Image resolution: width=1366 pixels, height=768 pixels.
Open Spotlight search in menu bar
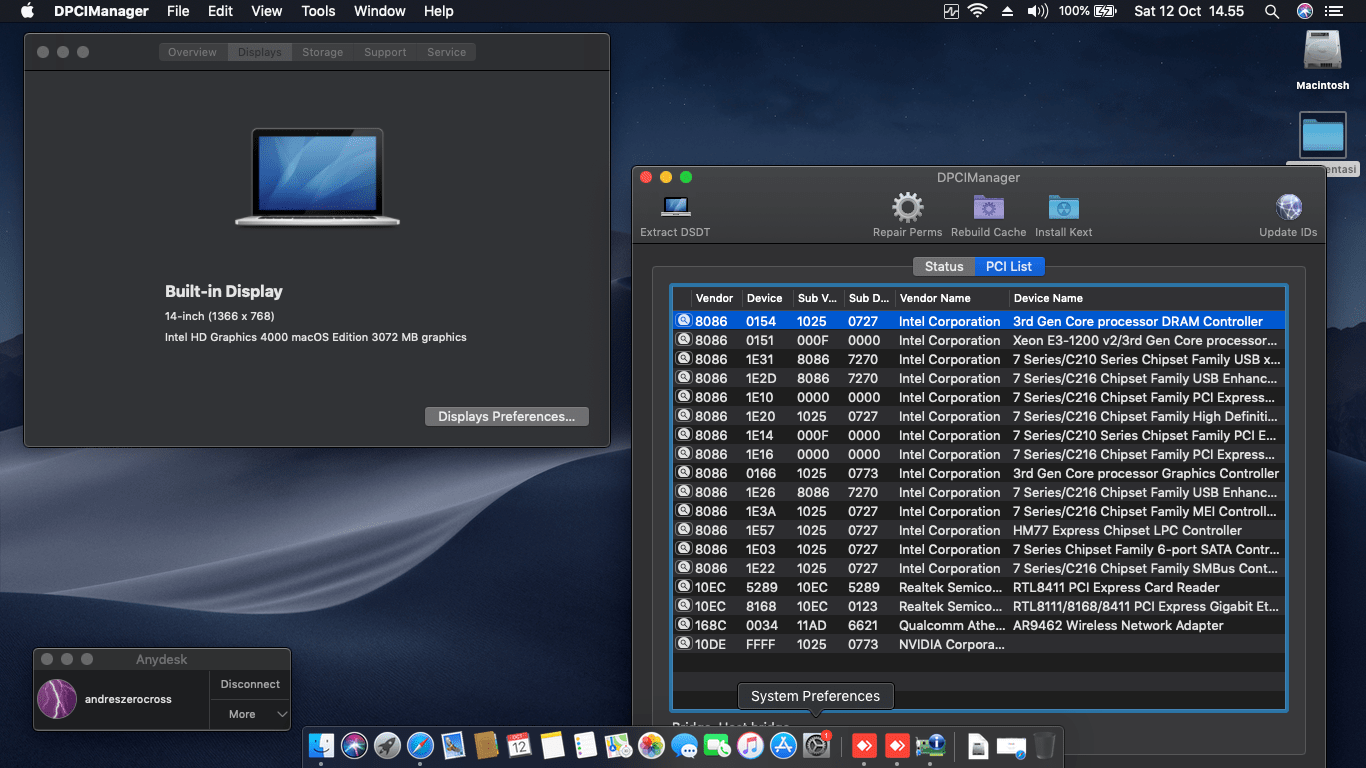coord(1271,11)
